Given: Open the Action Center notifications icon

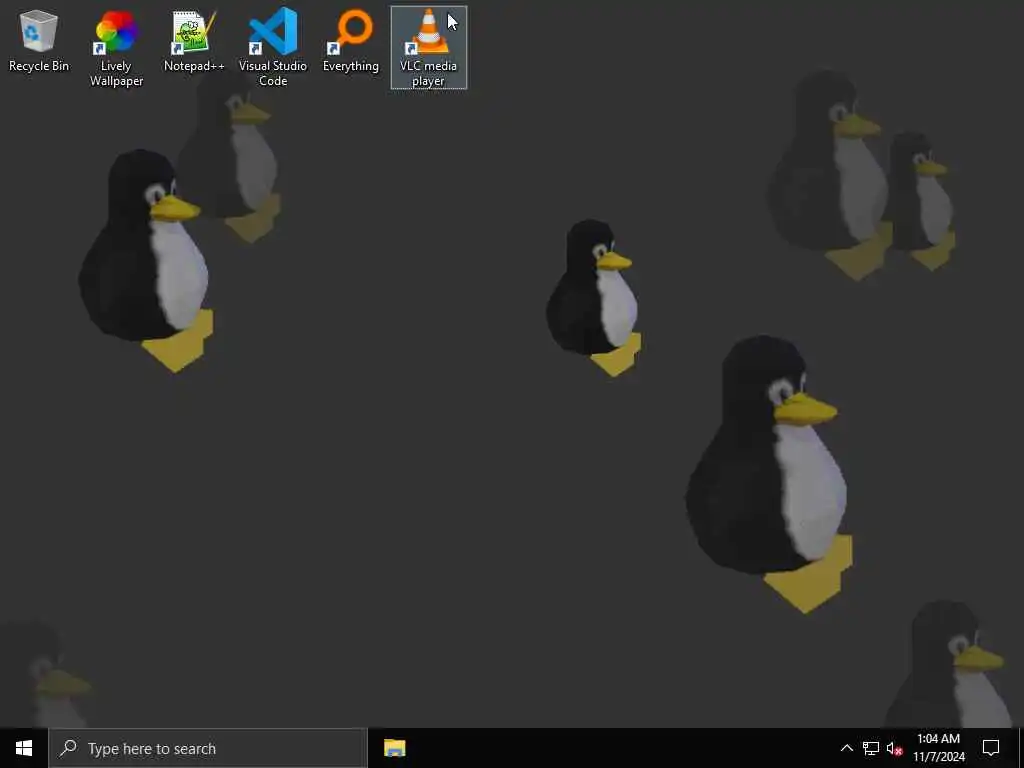Looking at the screenshot, I should 991,748.
